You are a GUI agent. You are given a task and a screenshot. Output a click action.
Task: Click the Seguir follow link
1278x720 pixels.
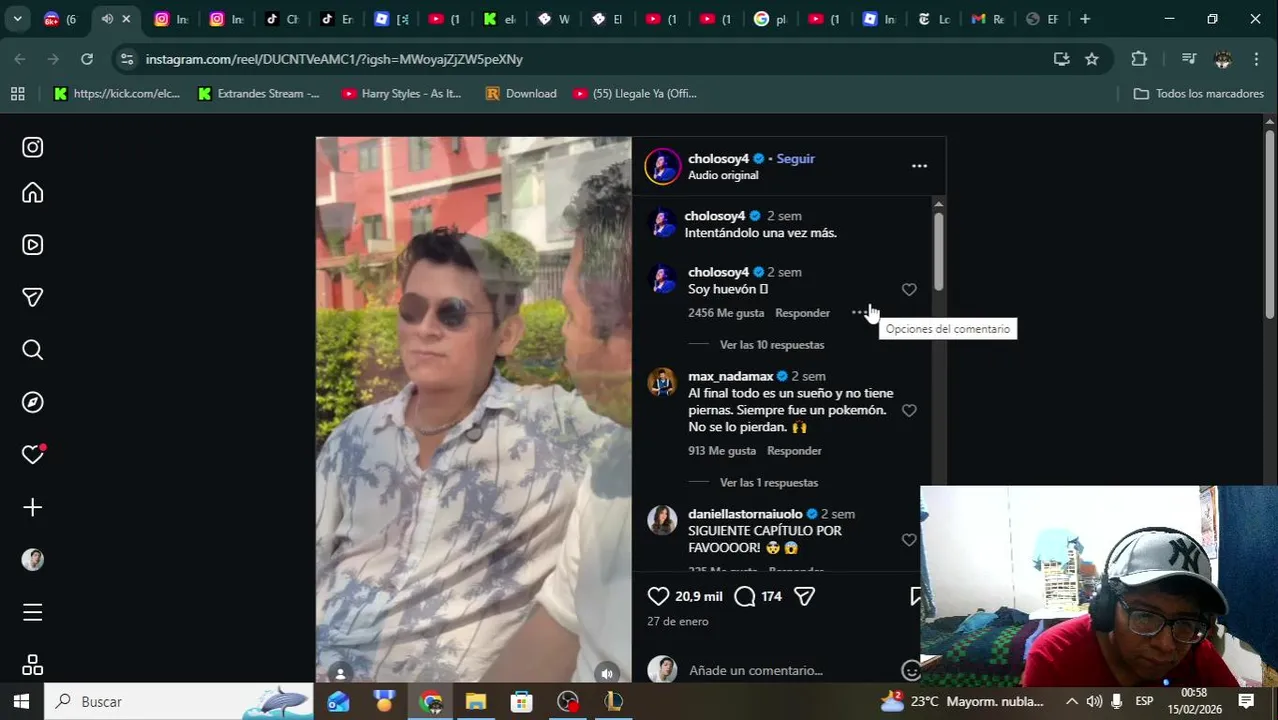[796, 158]
